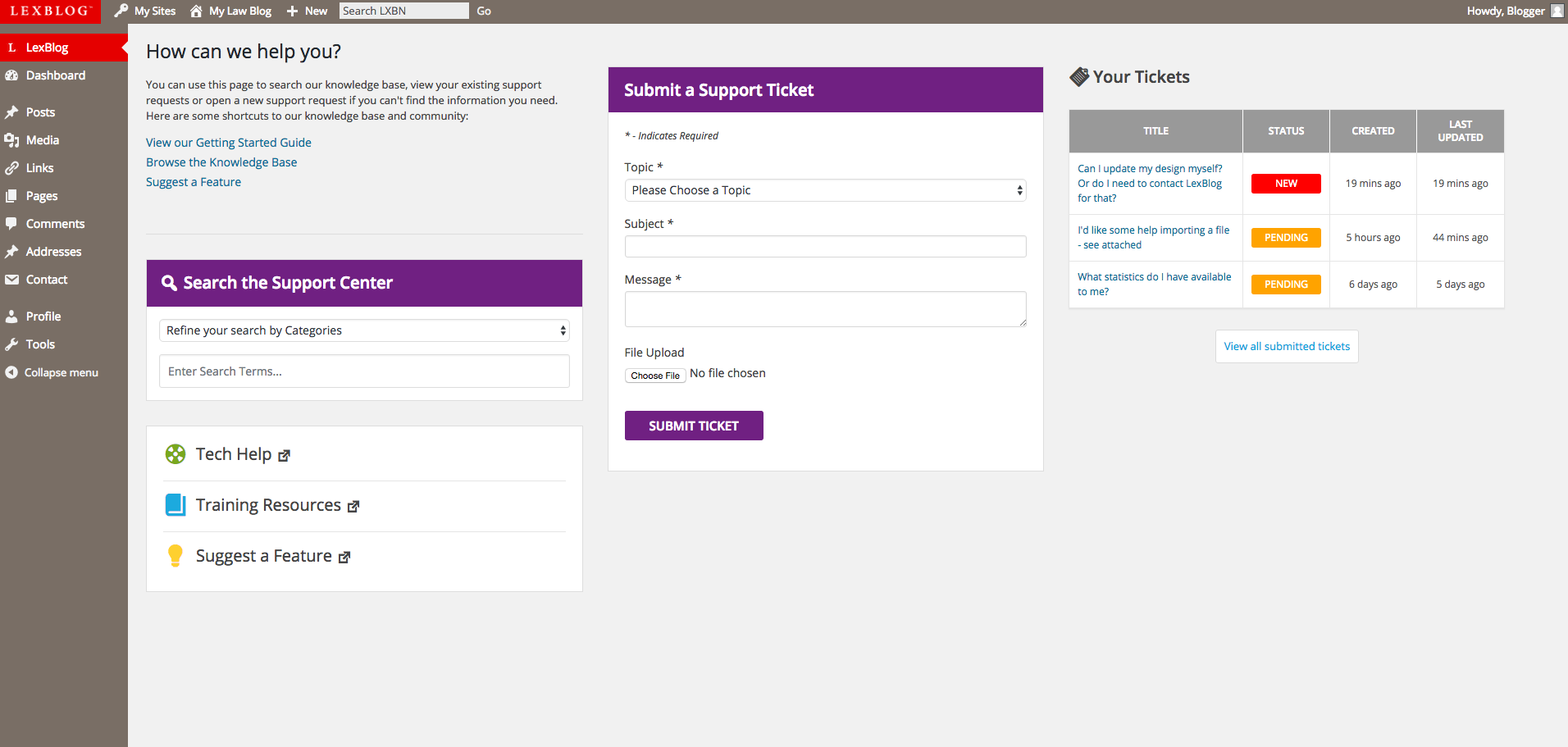Click the Dashboard gauge icon in sidebar

pos(11,75)
